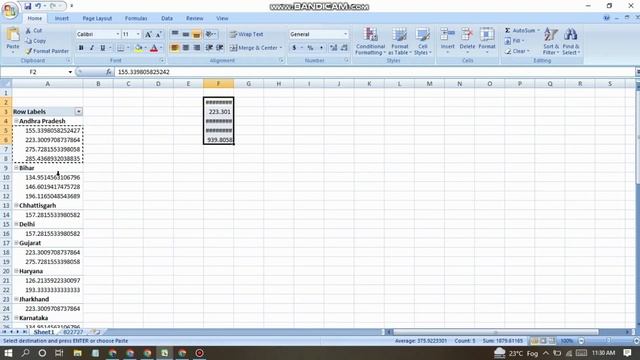This screenshot has height=360, width=640.
Task: Open Merge & Center dropdown arrow
Action: pos(281,48)
